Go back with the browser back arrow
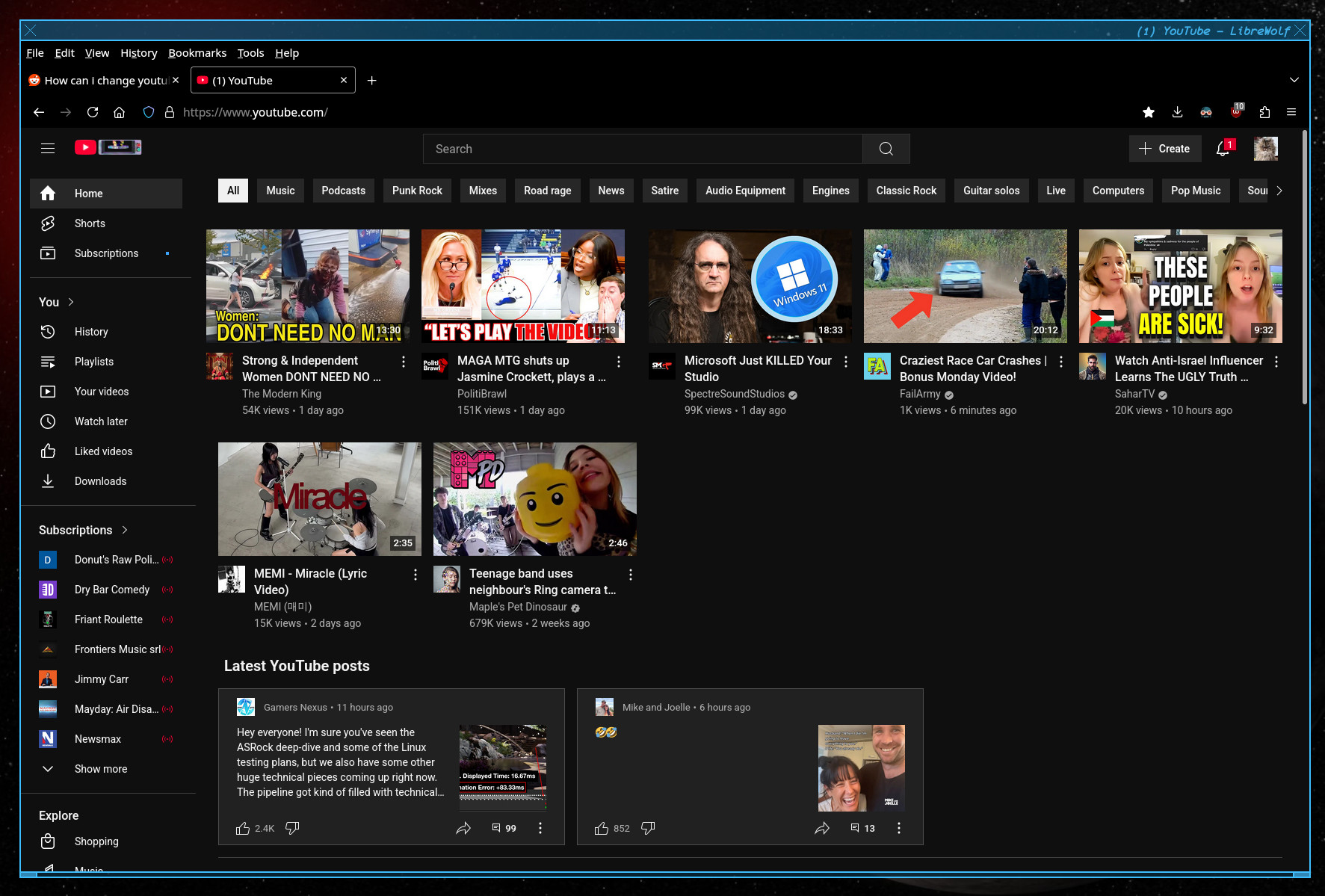This screenshot has width=1325, height=896. 39,112
